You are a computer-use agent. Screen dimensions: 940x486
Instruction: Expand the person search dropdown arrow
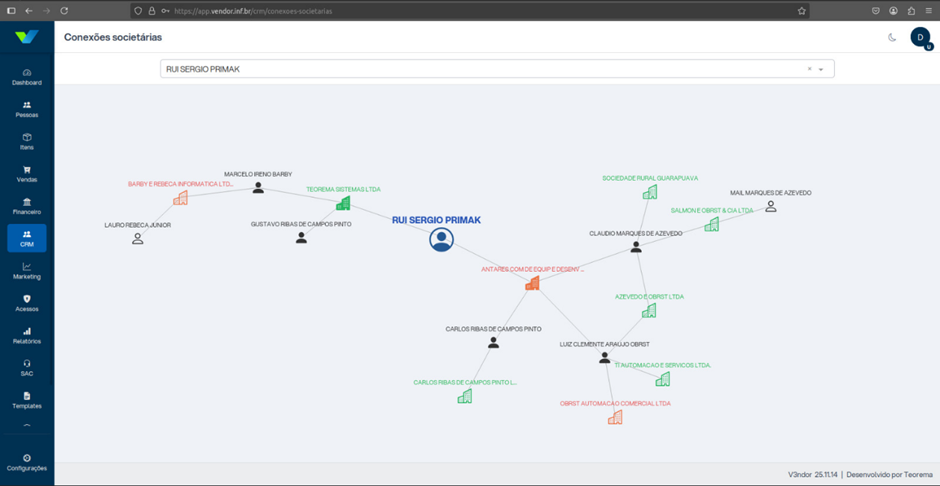pos(821,70)
